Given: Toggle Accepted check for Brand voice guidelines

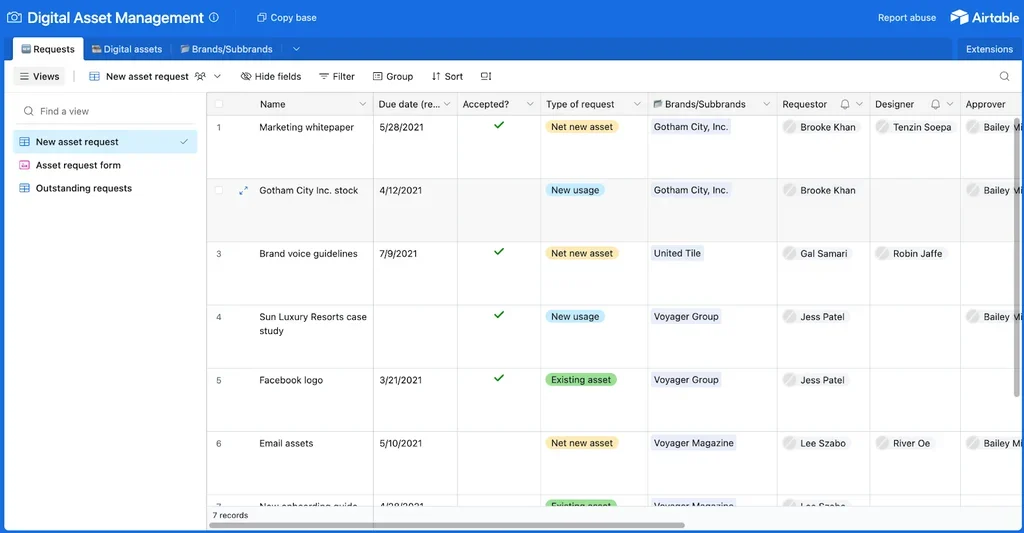Looking at the screenshot, I should click(499, 251).
